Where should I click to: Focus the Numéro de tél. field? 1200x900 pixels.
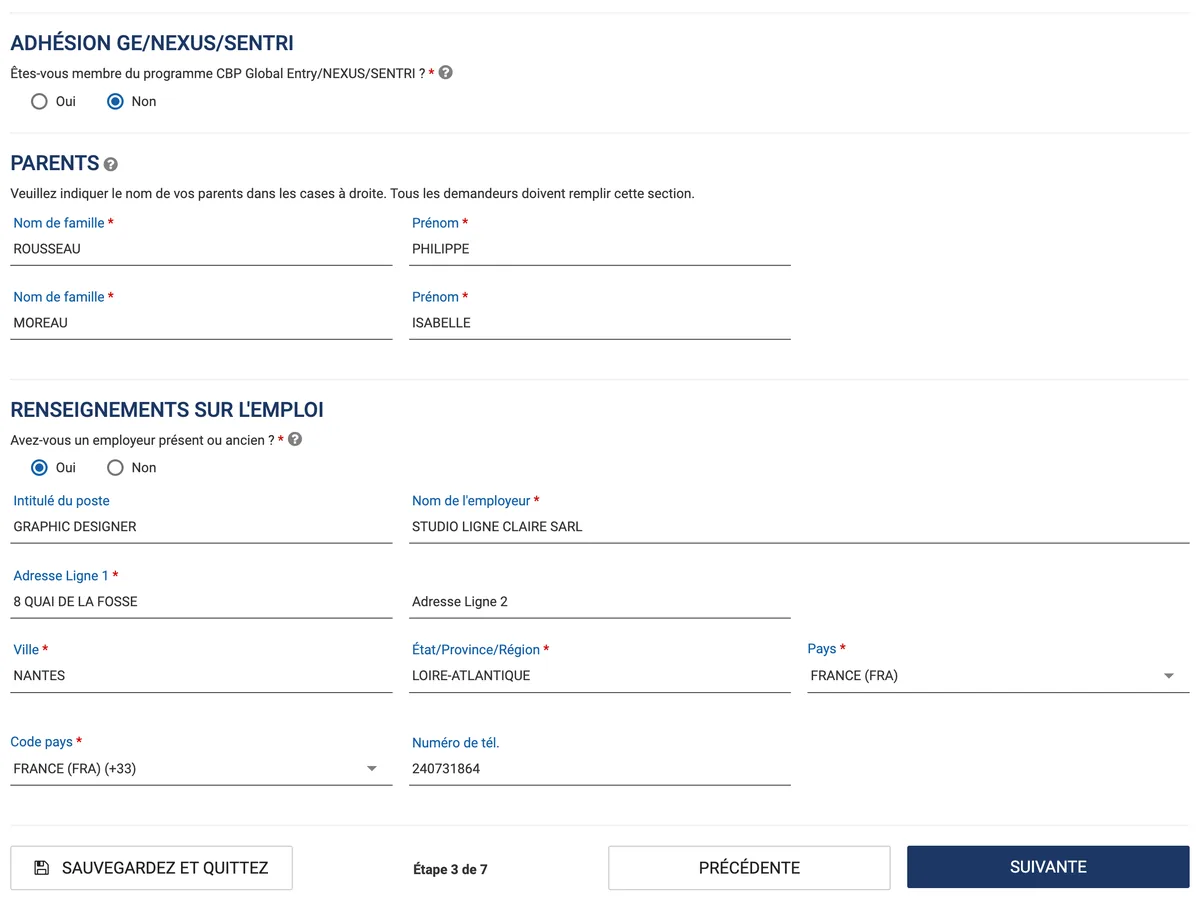(600, 769)
